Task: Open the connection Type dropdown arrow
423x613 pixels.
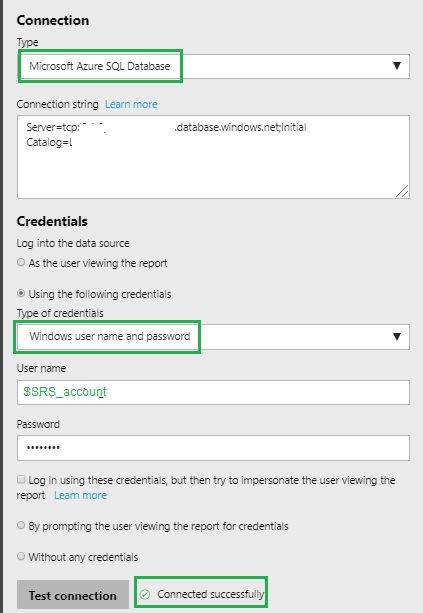Action: 397,66
